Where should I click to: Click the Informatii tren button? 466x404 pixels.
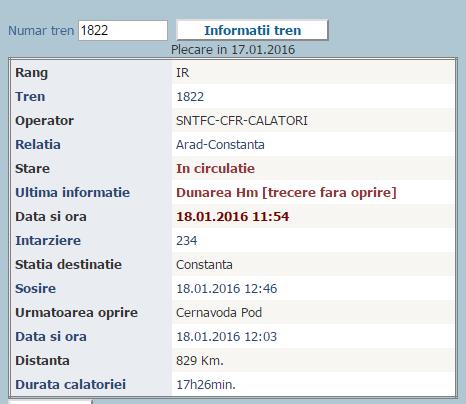tap(252, 30)
